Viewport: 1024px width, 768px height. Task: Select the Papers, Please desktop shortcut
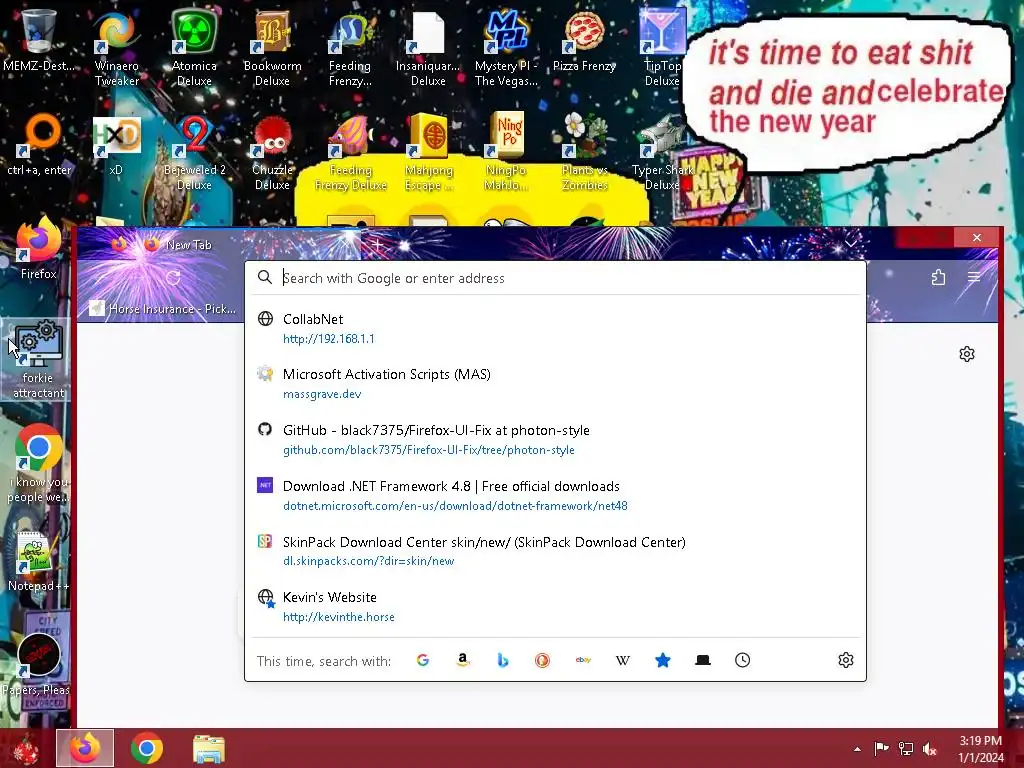click(37, 665)
